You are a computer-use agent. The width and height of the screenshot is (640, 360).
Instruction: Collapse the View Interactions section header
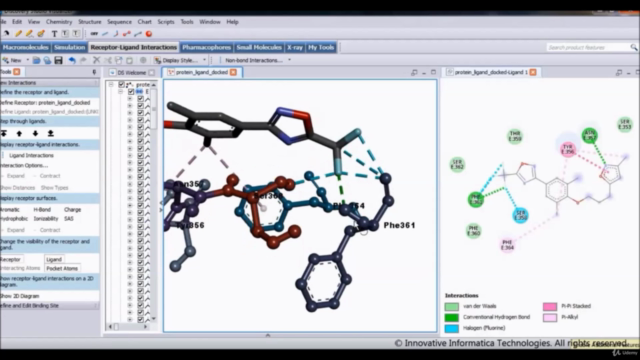[x=49, y=83]
